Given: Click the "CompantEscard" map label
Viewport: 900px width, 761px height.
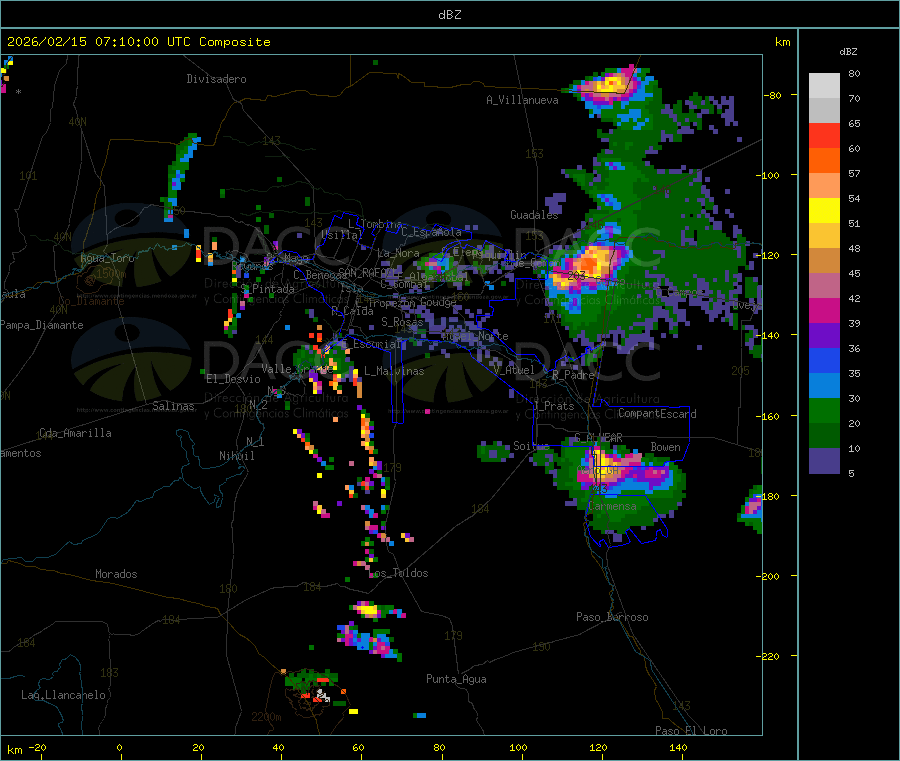Looking at the screenshot, I should (x=657, y=414).
